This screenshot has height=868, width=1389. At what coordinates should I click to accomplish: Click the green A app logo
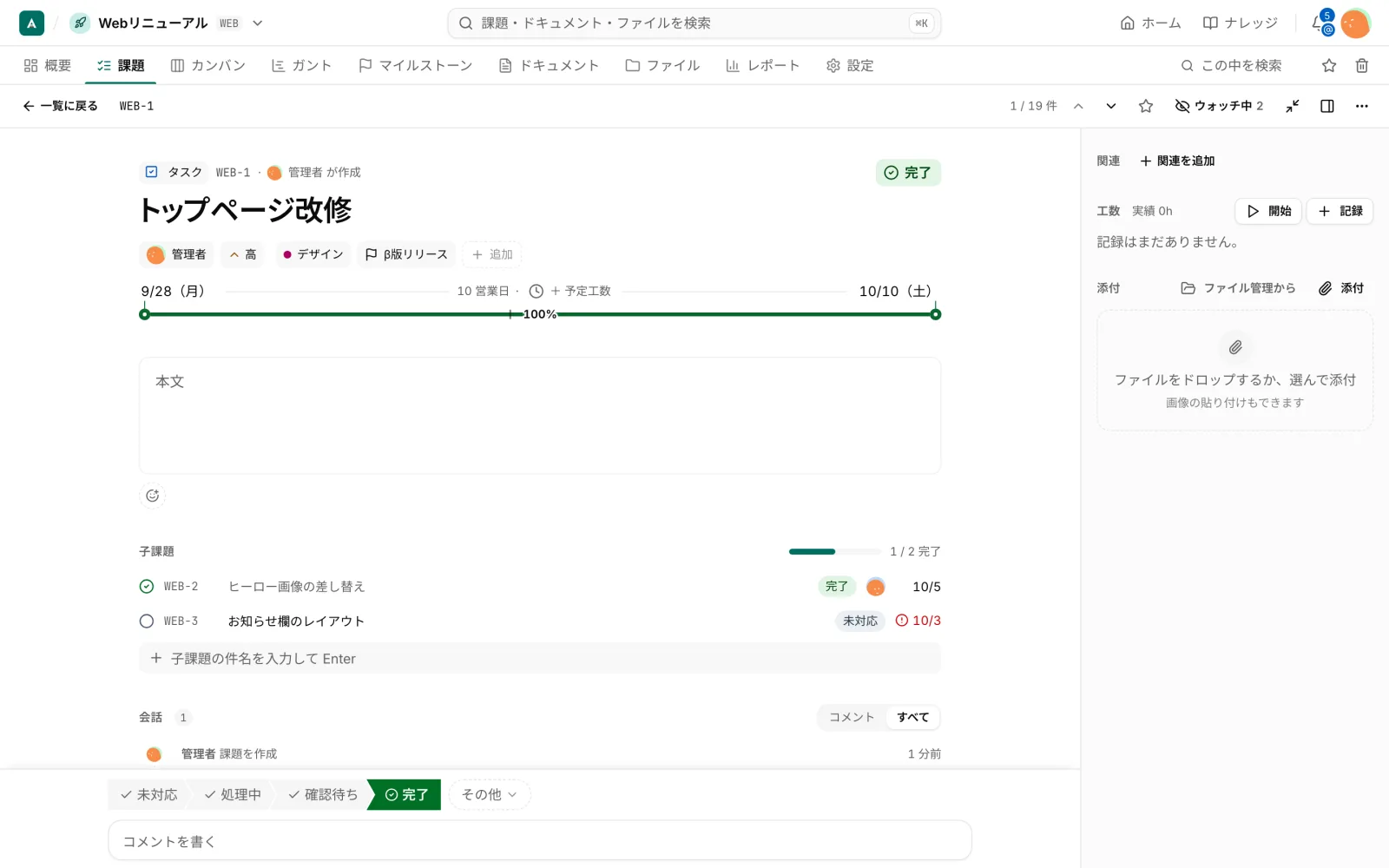point(31,23)
